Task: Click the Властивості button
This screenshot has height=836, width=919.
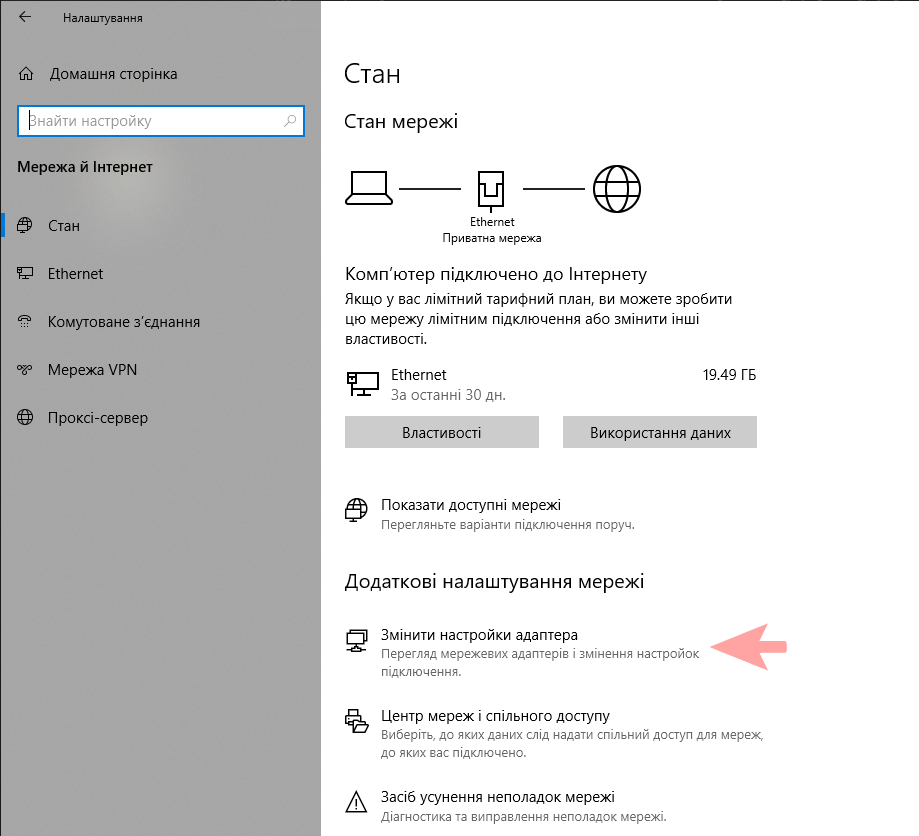Action: 441,431
